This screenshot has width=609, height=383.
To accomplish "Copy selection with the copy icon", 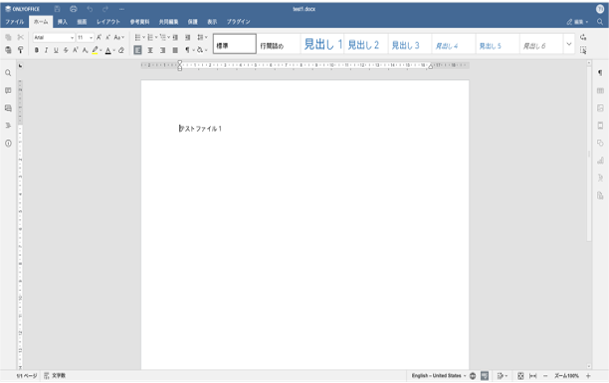I will click(8, 37).
